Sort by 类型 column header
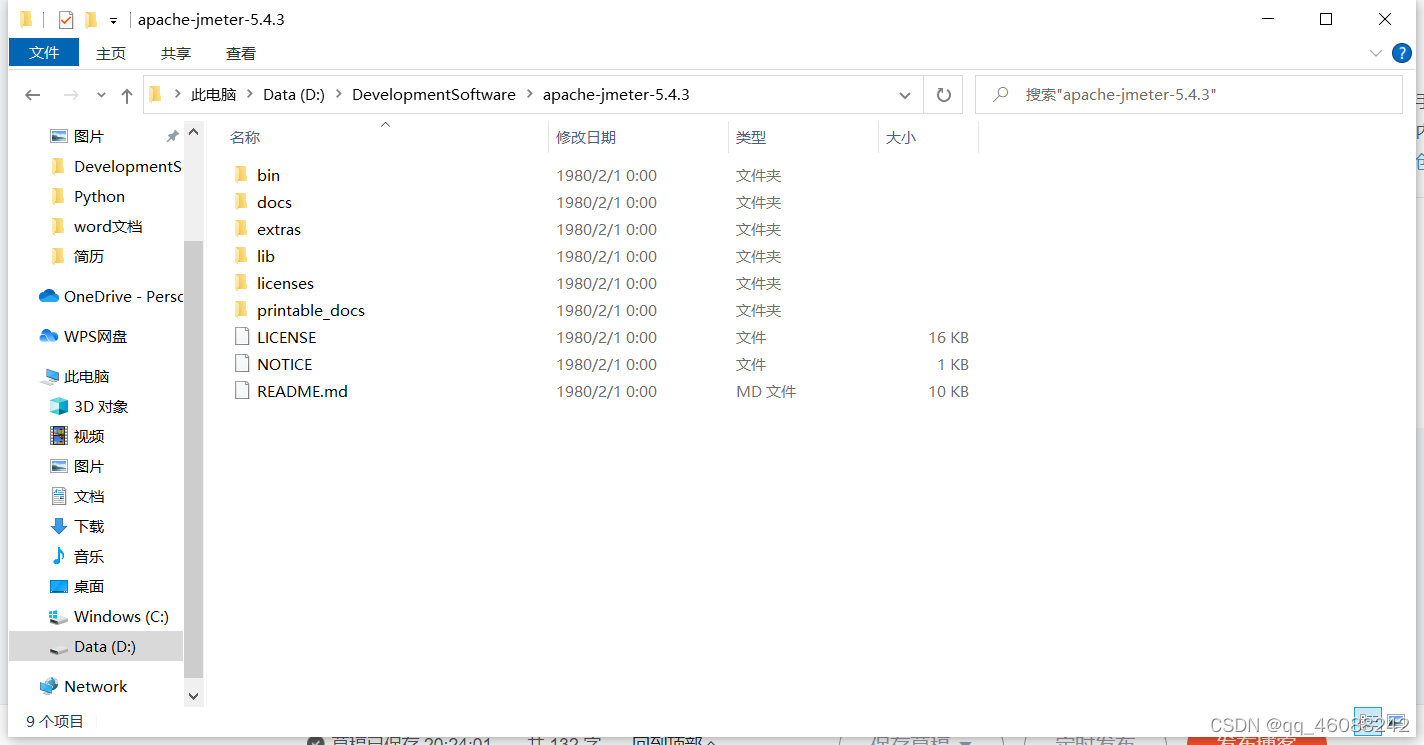Screen dimensions: 1424x745 tap(751, 137)
